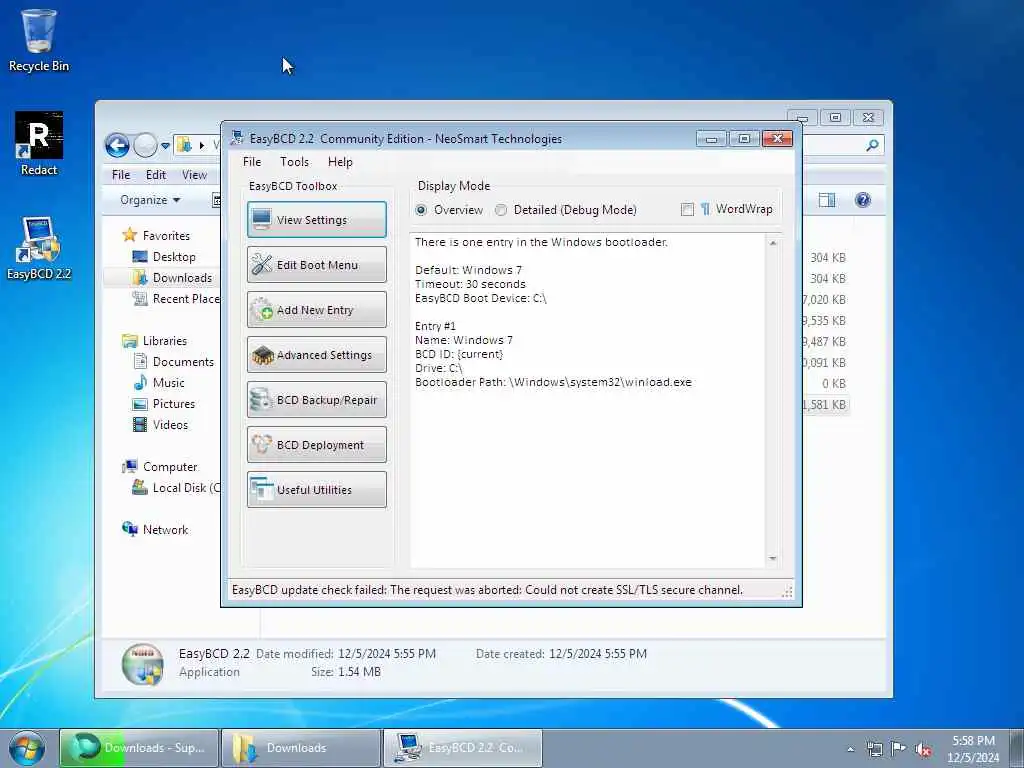This screenshot has height=768, width=1024.
Task: Click the muted volume tray icon
Action: 923,750
